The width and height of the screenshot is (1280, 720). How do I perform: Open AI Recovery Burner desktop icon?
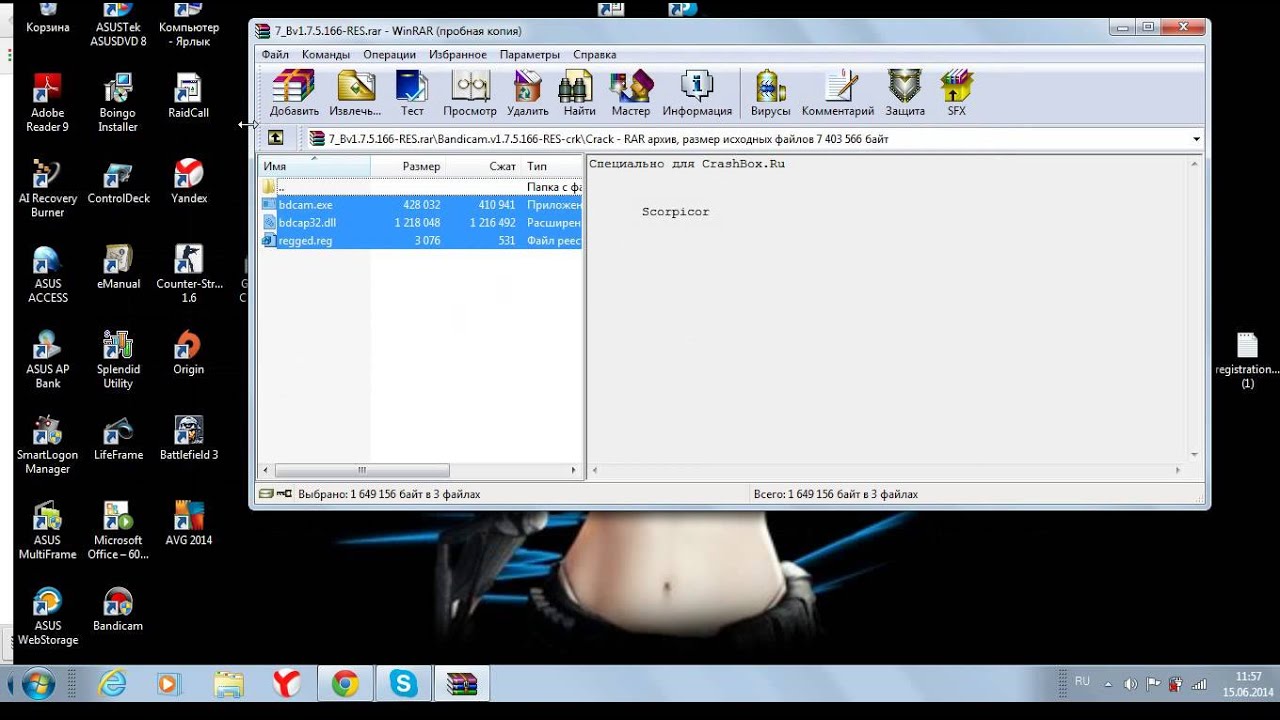48,189
